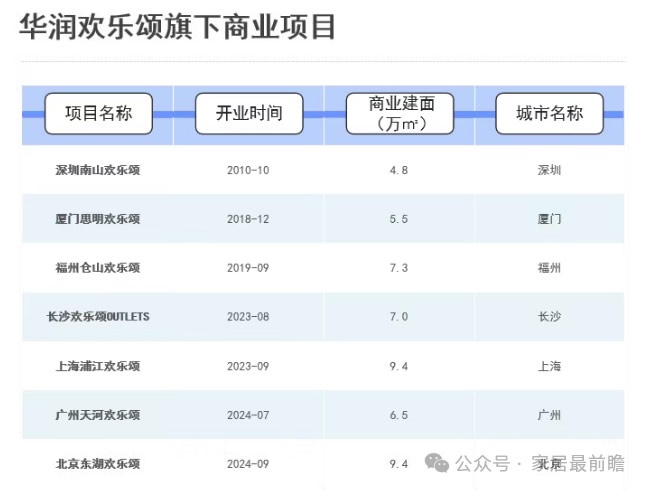Select project name 广州天河欢乐颂
Viewport: 646px width, 490px height.
click(98, 415)
